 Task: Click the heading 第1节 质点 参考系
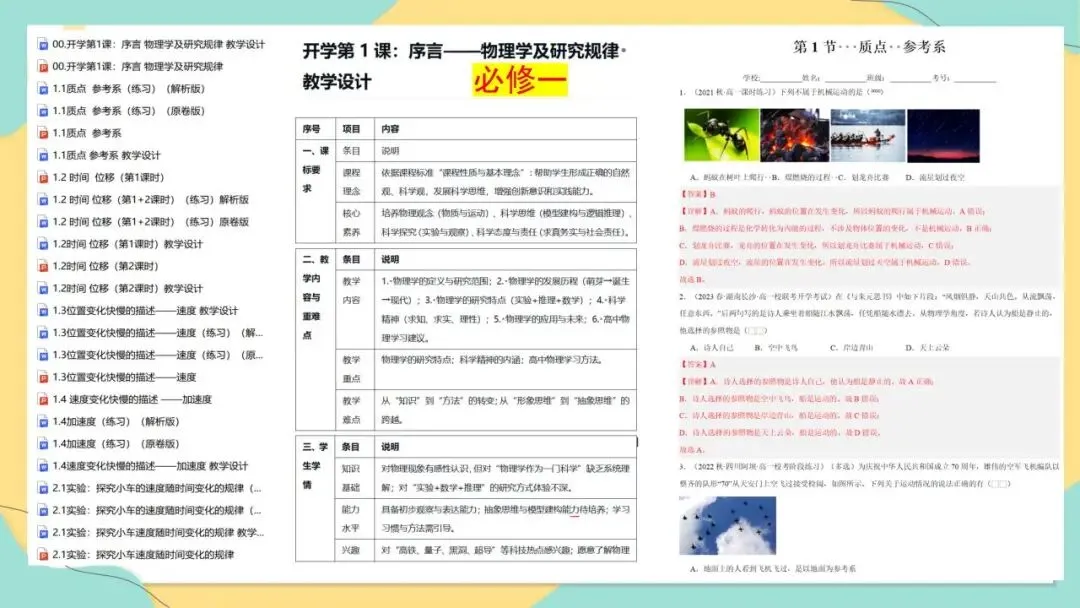869,47
